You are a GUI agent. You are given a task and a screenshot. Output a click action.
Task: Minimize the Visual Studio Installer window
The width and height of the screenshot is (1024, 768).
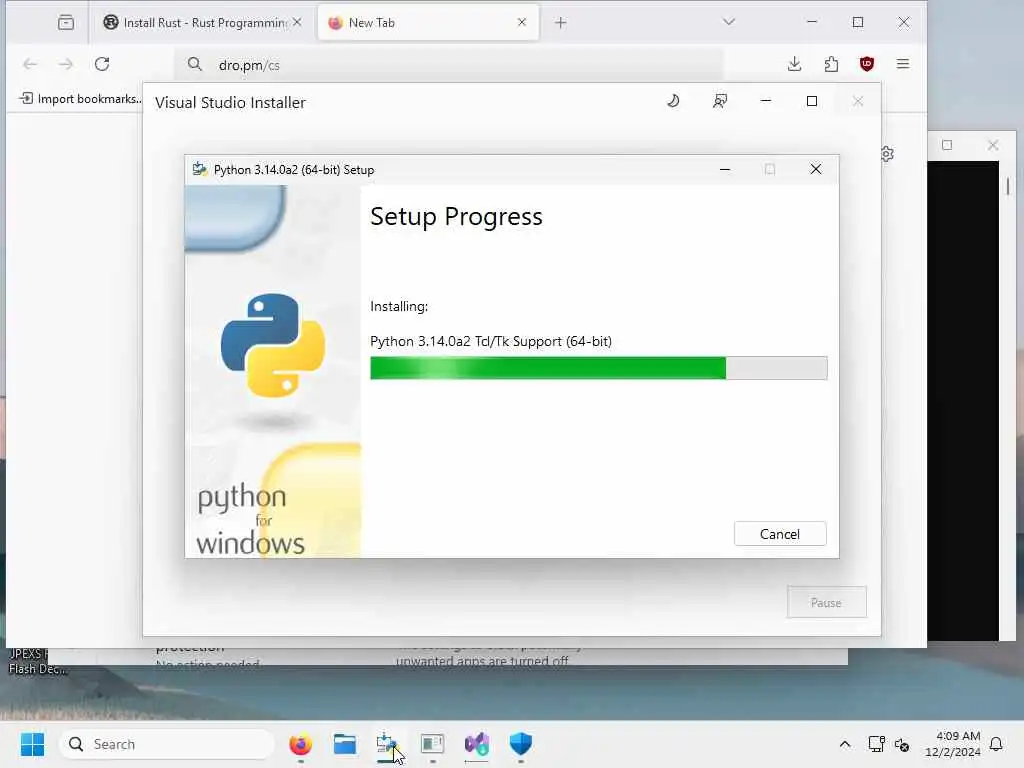pos(765,101)
